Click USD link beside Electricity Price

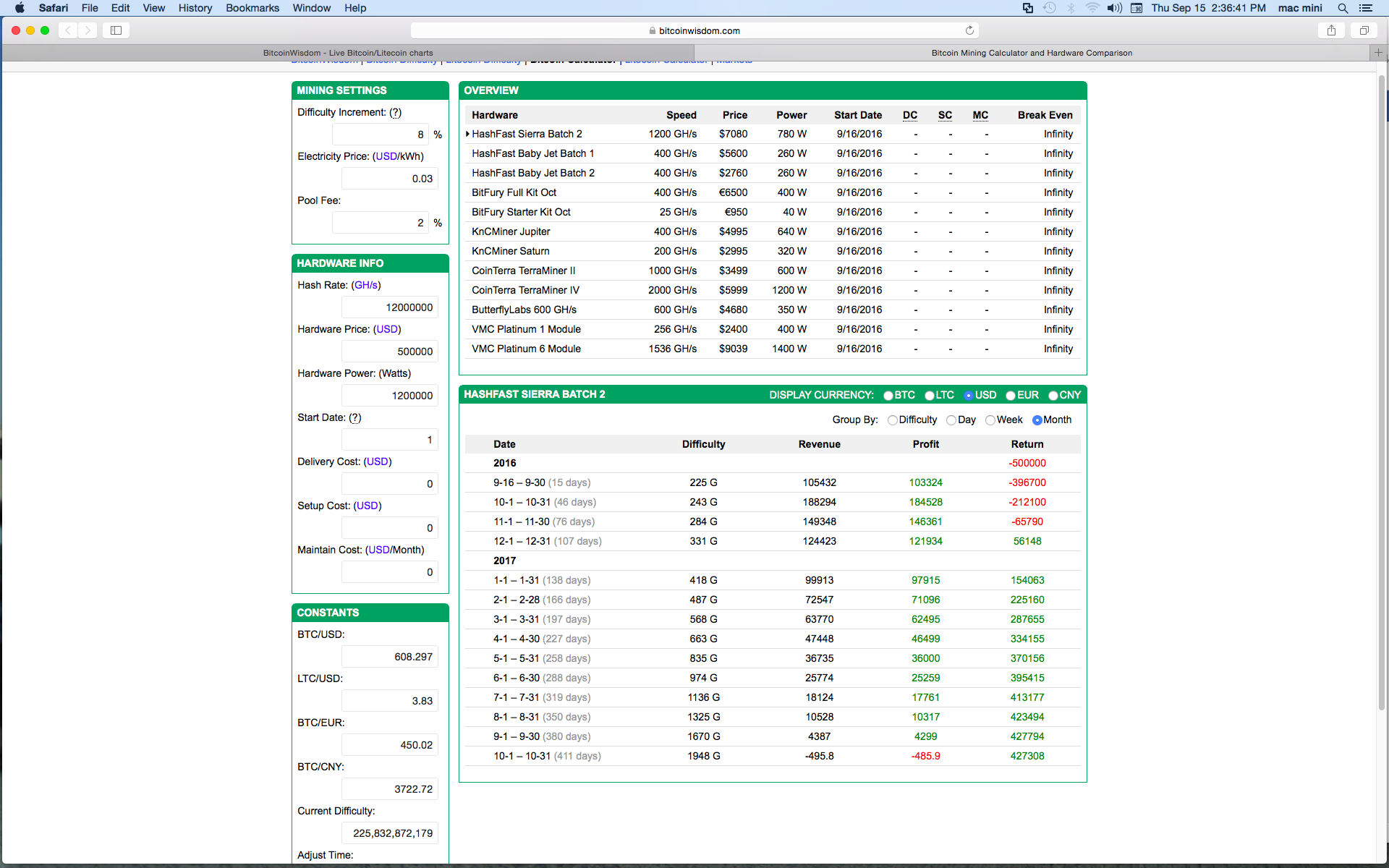(x=386, y=156)
